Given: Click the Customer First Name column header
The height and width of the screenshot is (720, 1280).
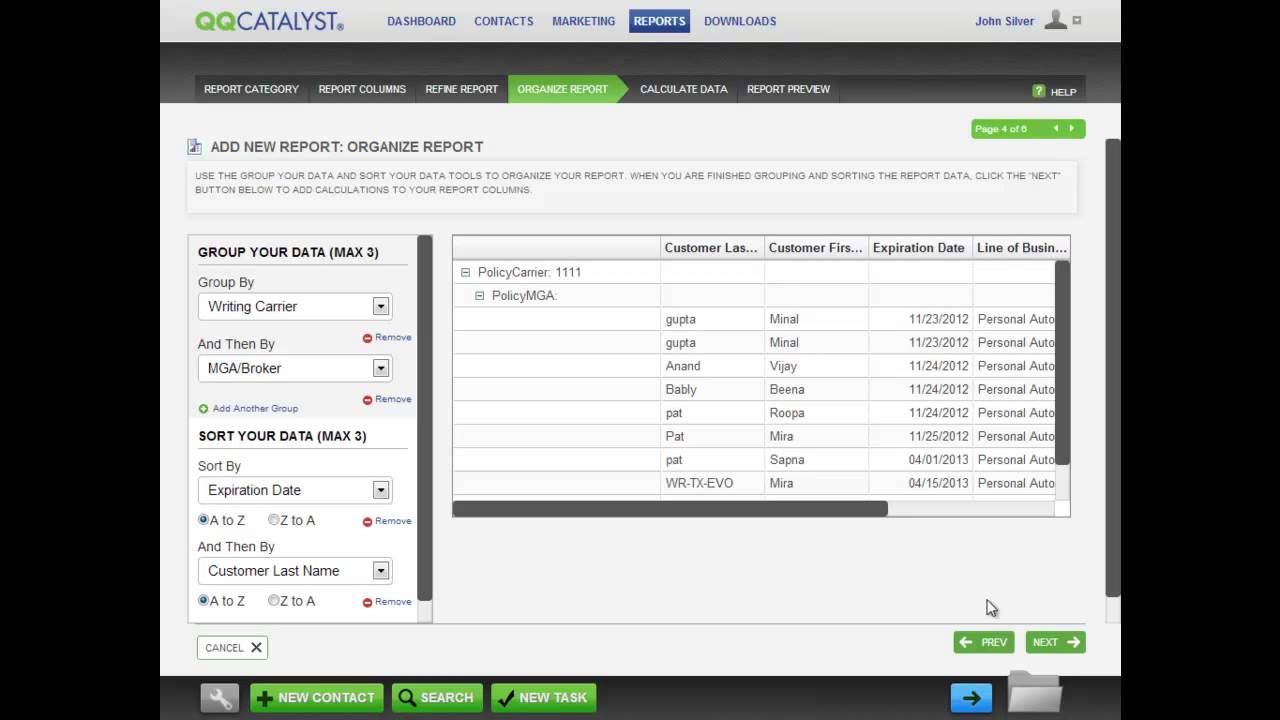Looking at the screenshot, I should tap(816, 248).
